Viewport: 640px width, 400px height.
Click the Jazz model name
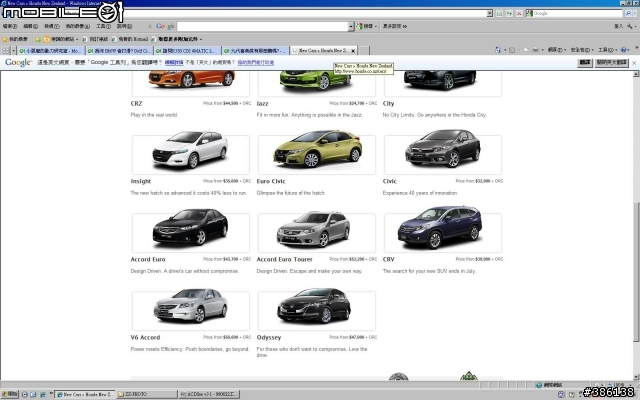[x=262, y=104]
